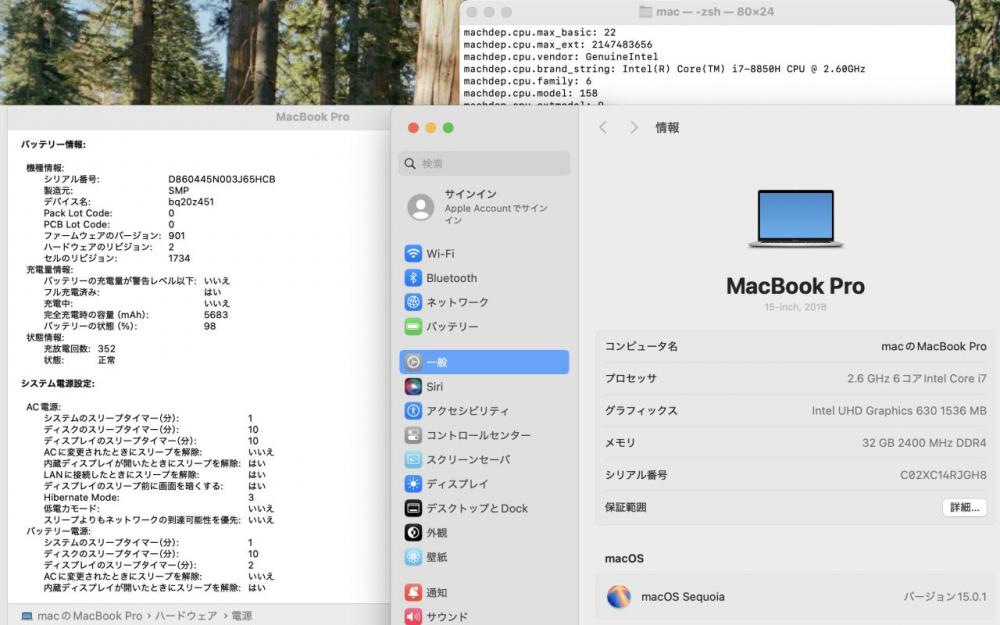Click the cell revision value '1734'
Image resolution: width=1000 pixels, height=625 pixels.
pos(179,258)
